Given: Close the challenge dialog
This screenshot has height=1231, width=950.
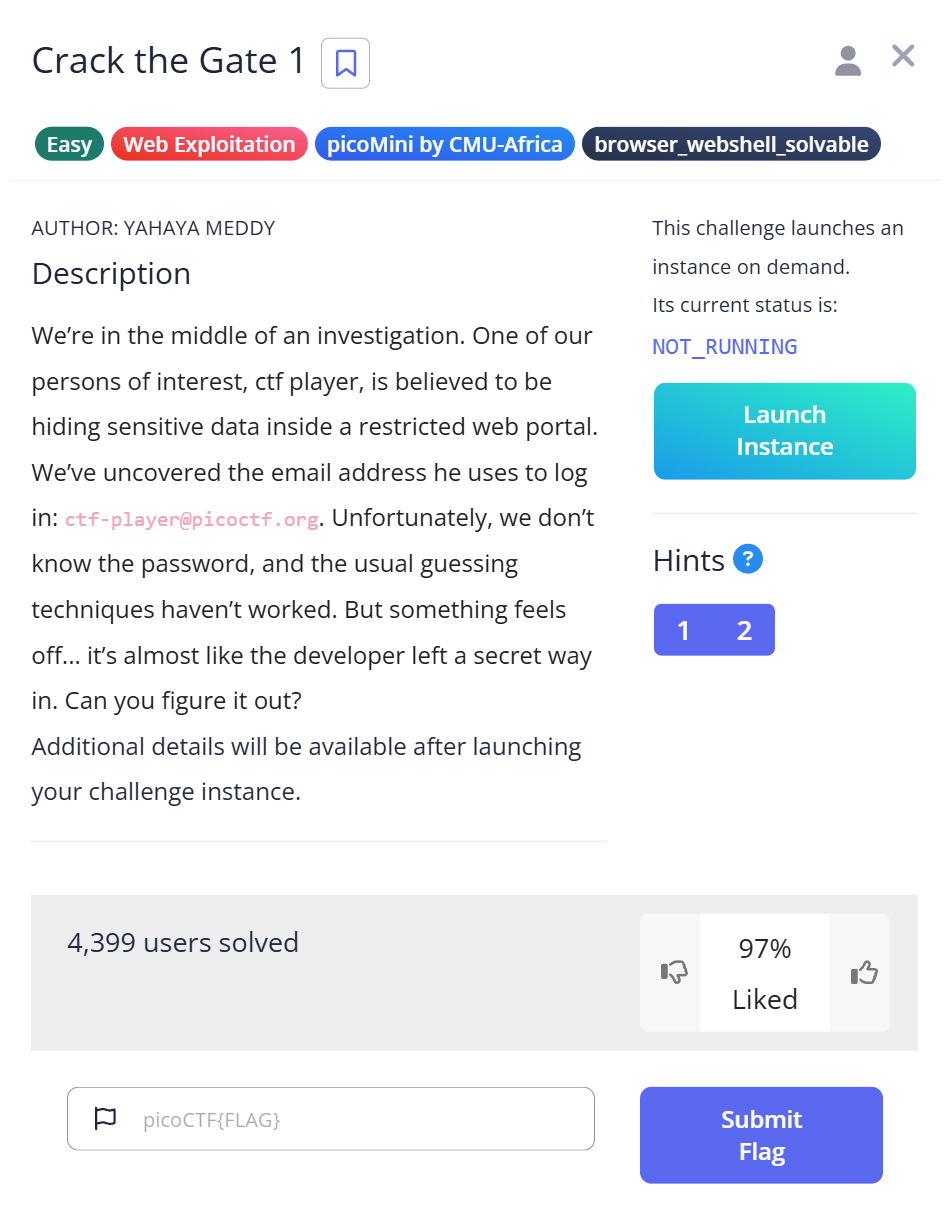Looking at the screenshot, I should 903,56.
